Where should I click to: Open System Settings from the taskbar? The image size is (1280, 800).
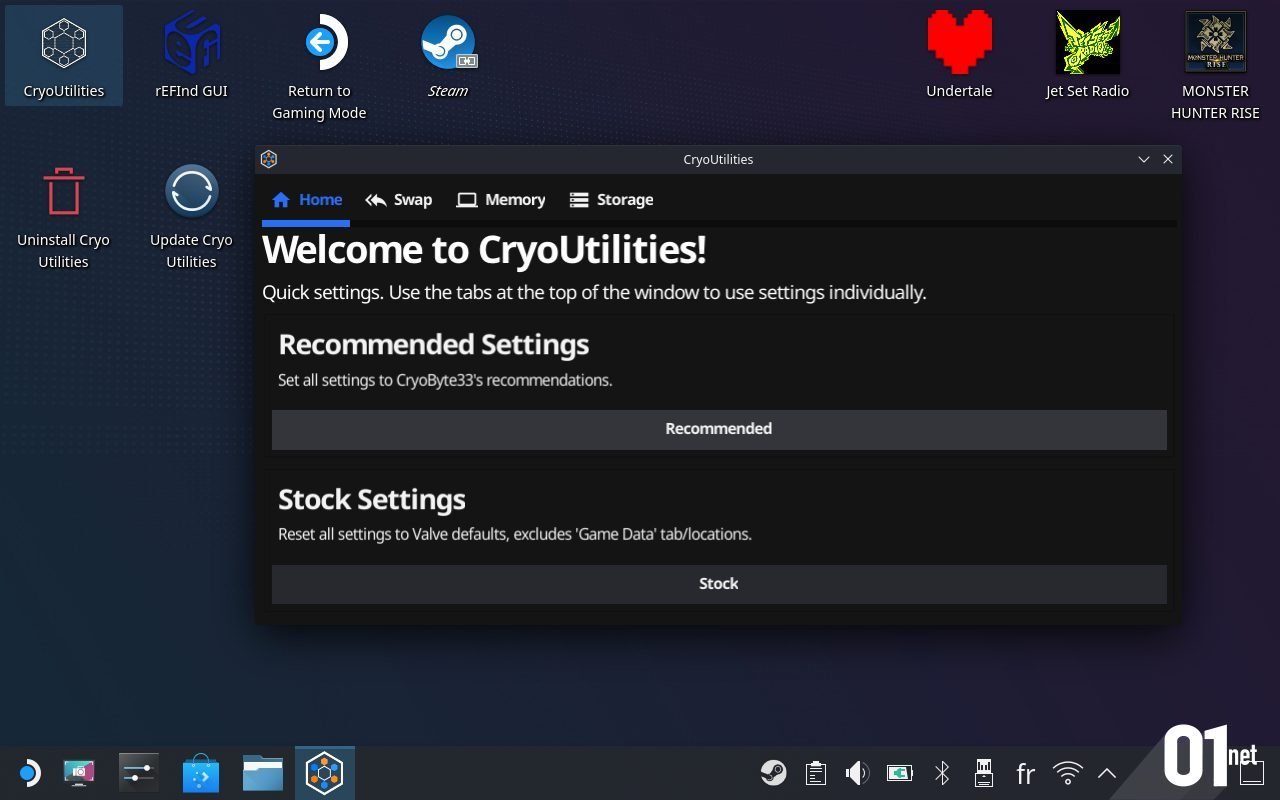pos(139,773)
